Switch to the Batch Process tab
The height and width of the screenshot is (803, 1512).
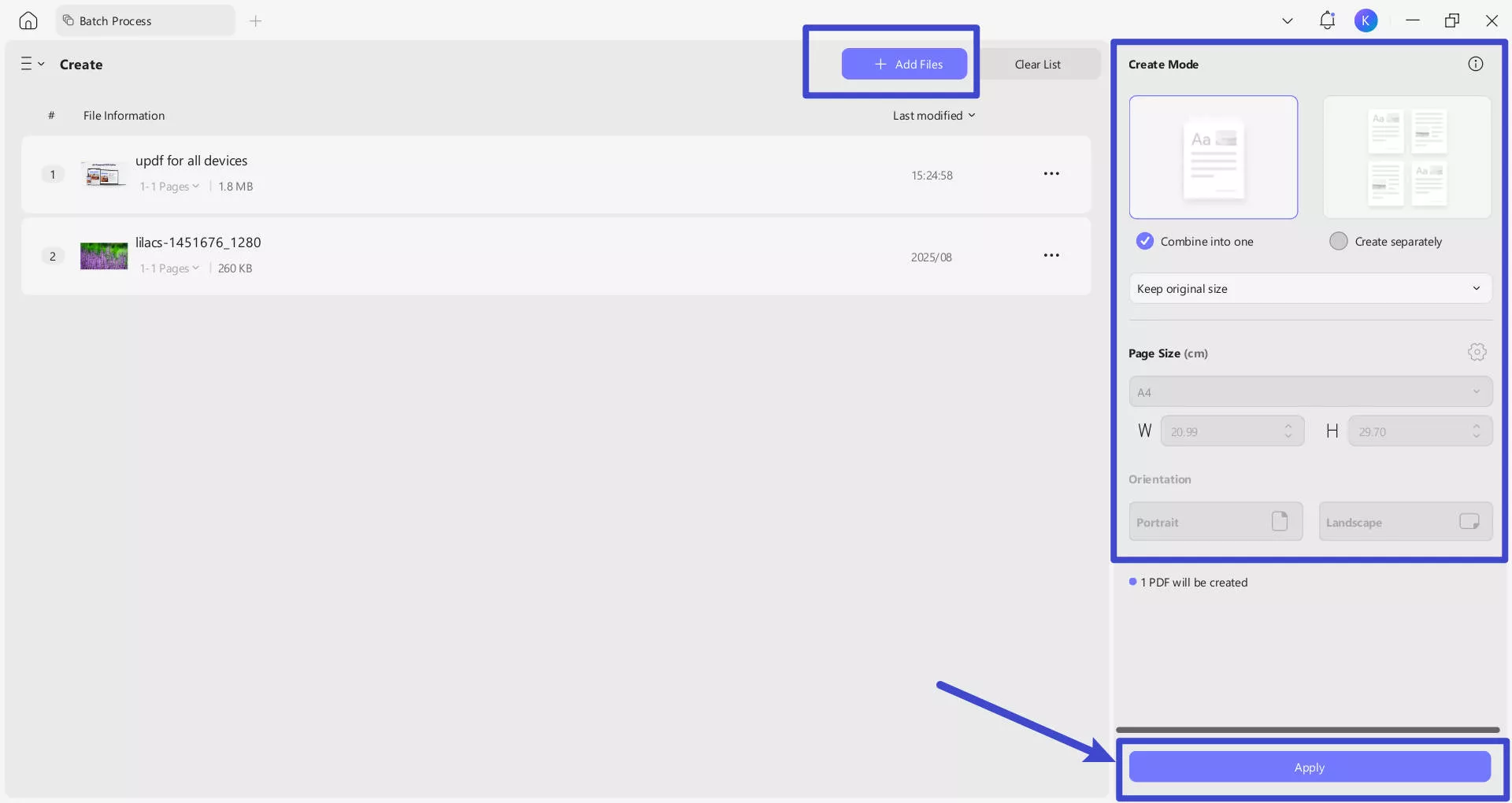click(144, 20)
